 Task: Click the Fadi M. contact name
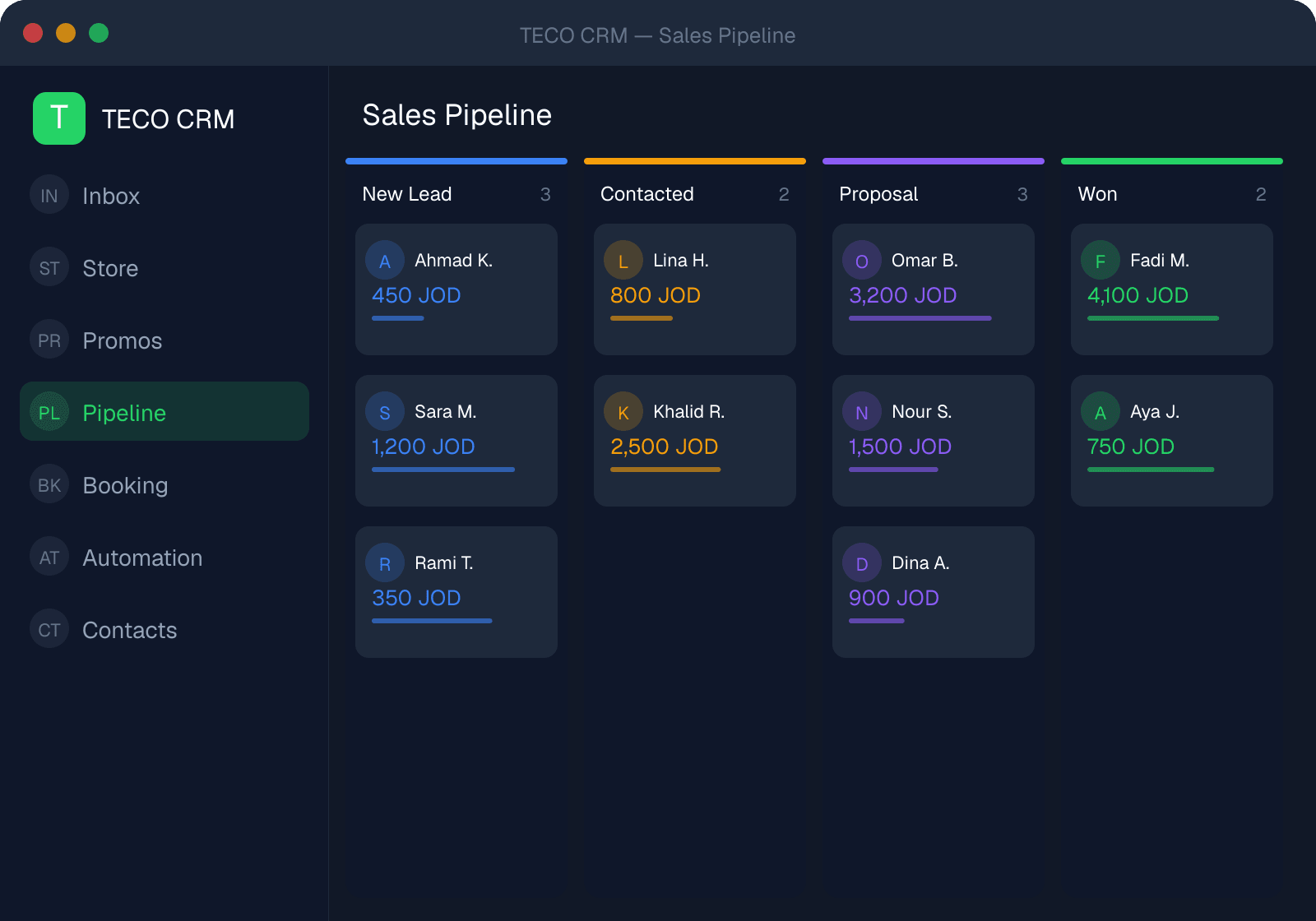click(1160, 261)
